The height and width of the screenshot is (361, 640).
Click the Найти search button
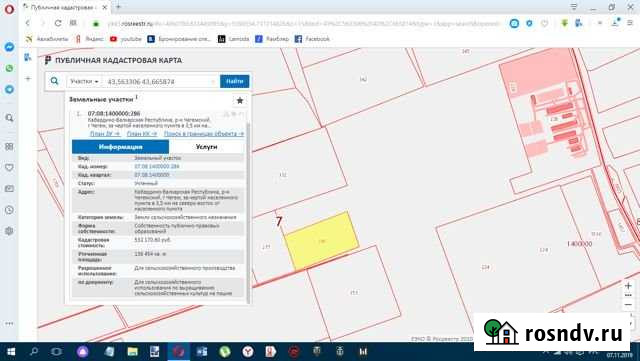(x=235, y=81)
